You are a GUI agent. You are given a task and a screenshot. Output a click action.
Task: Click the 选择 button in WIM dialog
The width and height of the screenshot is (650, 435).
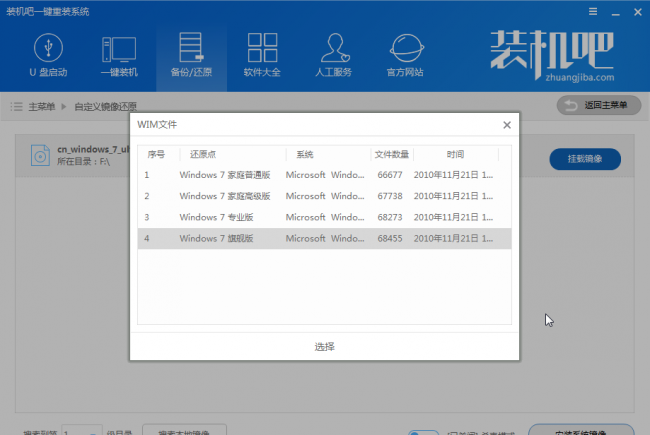pos(324,347)
